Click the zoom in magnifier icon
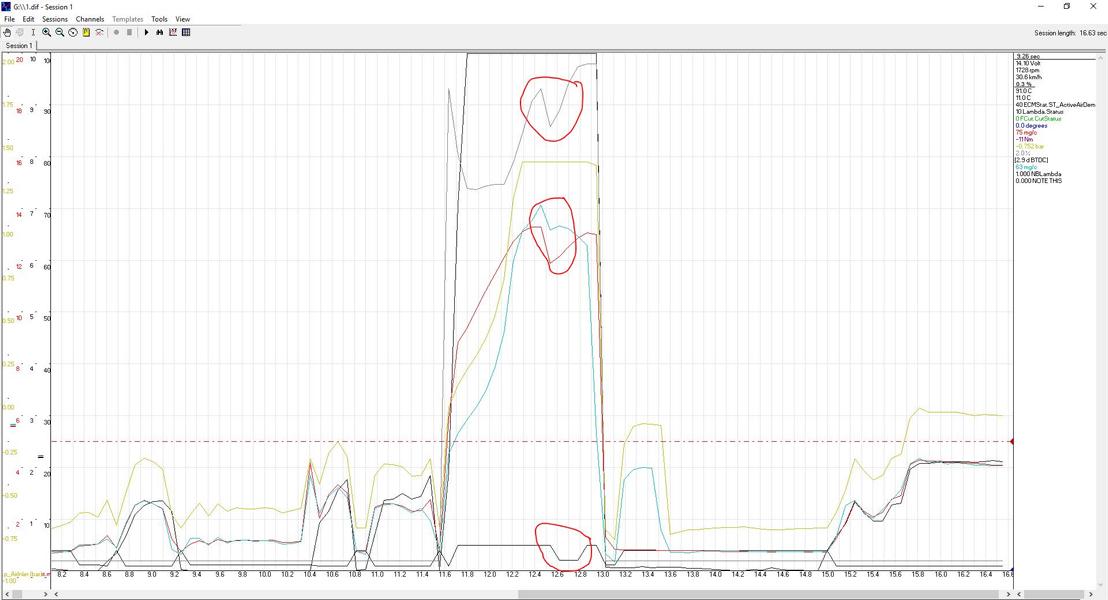Viewport: 1108px width, 600px height. coord(46,33)
